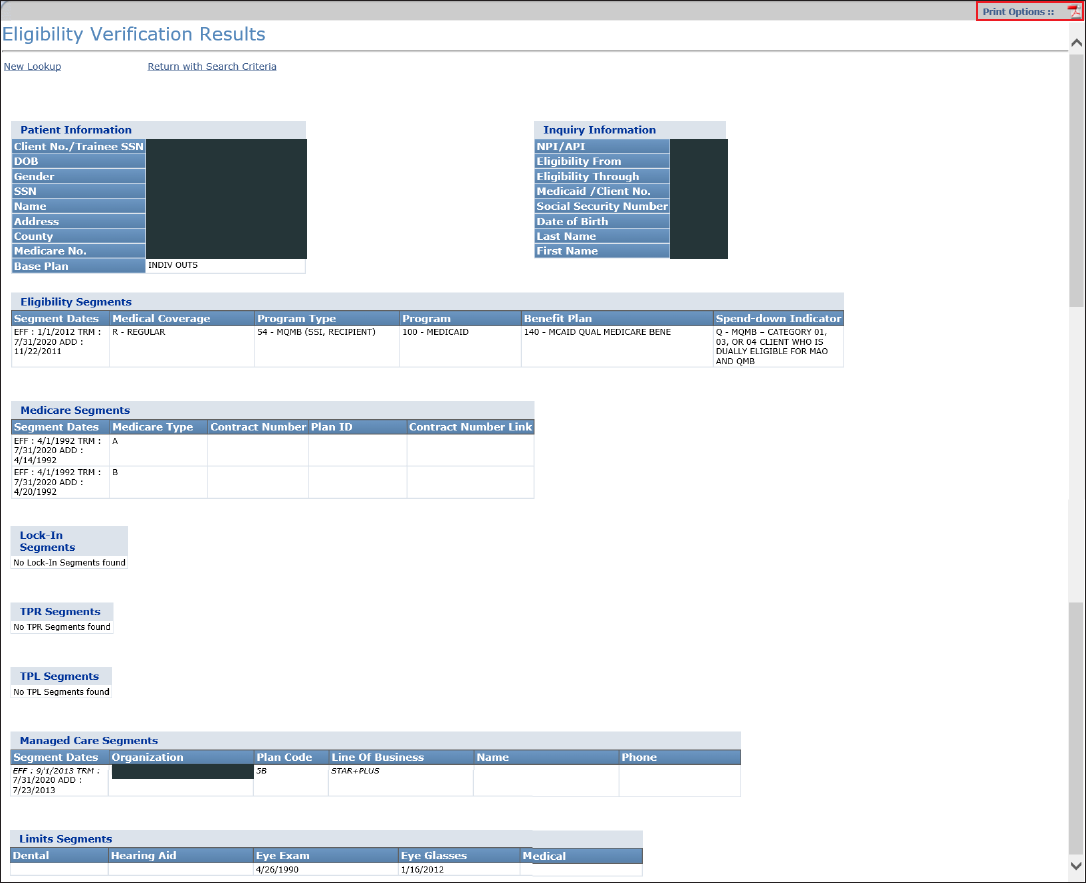Open the Print Options label
Screen dimensions: 1086x883
(1017, 12)
